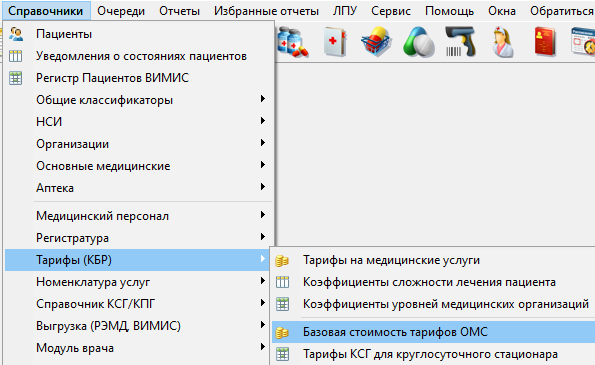
Task: Select Уведомления о состояниях пациентов entry
Action: coord(139,56)
